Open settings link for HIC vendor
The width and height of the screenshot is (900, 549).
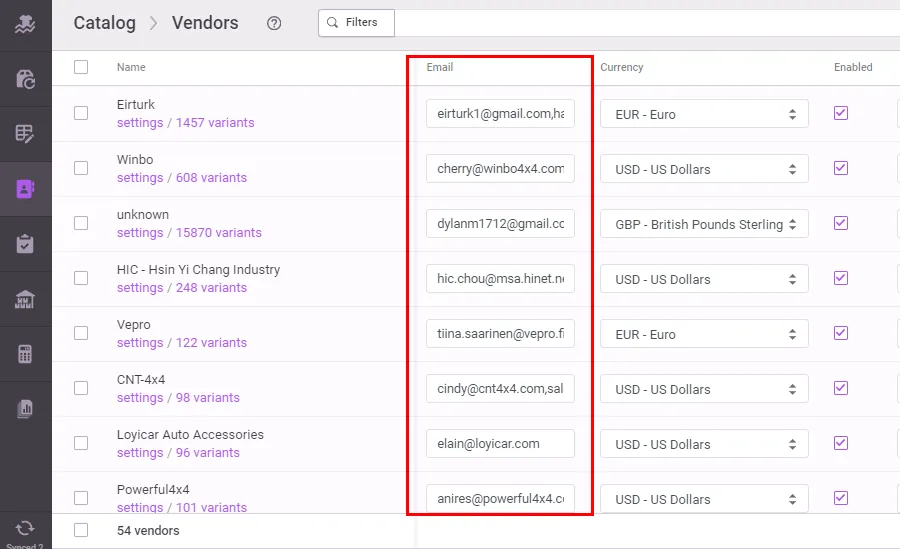[140, 288]
